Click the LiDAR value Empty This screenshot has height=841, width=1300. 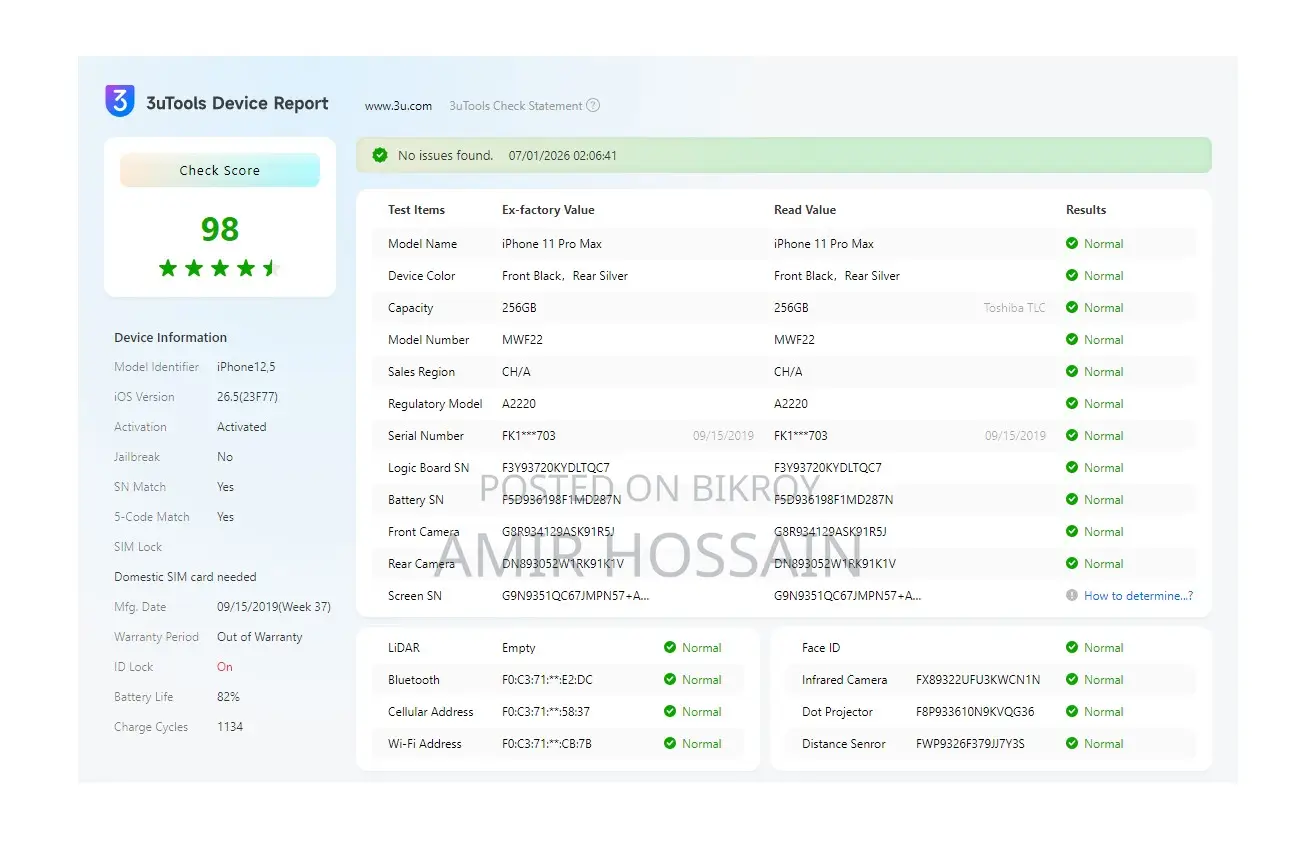point(519,647)
